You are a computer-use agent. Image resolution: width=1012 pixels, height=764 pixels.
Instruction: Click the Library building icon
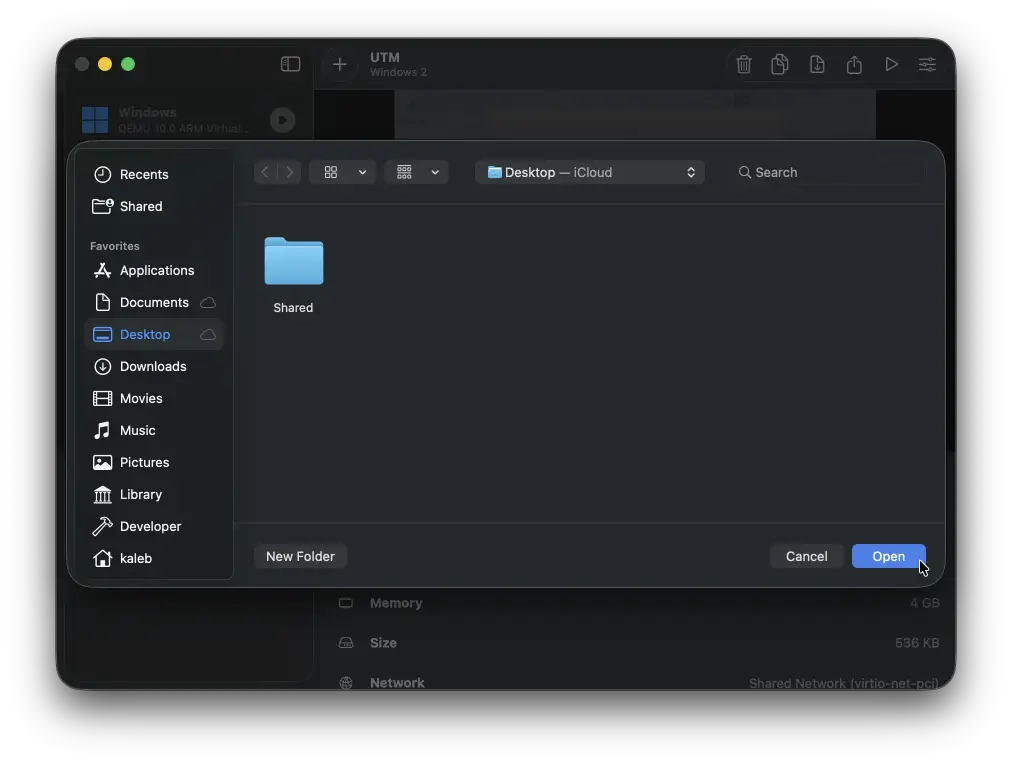point(103,494)
